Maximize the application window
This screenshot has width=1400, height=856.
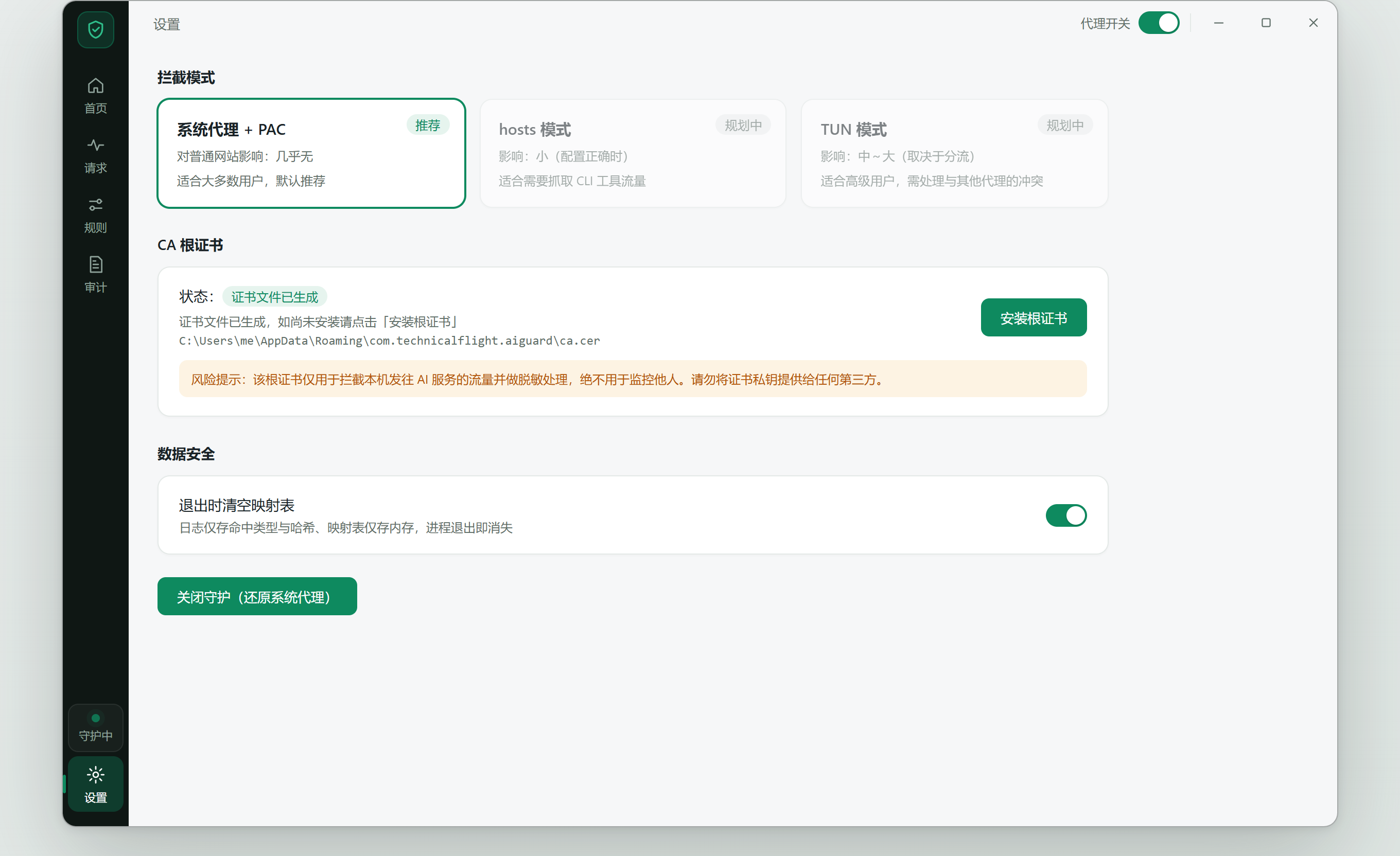click(x=1266, y=23)
